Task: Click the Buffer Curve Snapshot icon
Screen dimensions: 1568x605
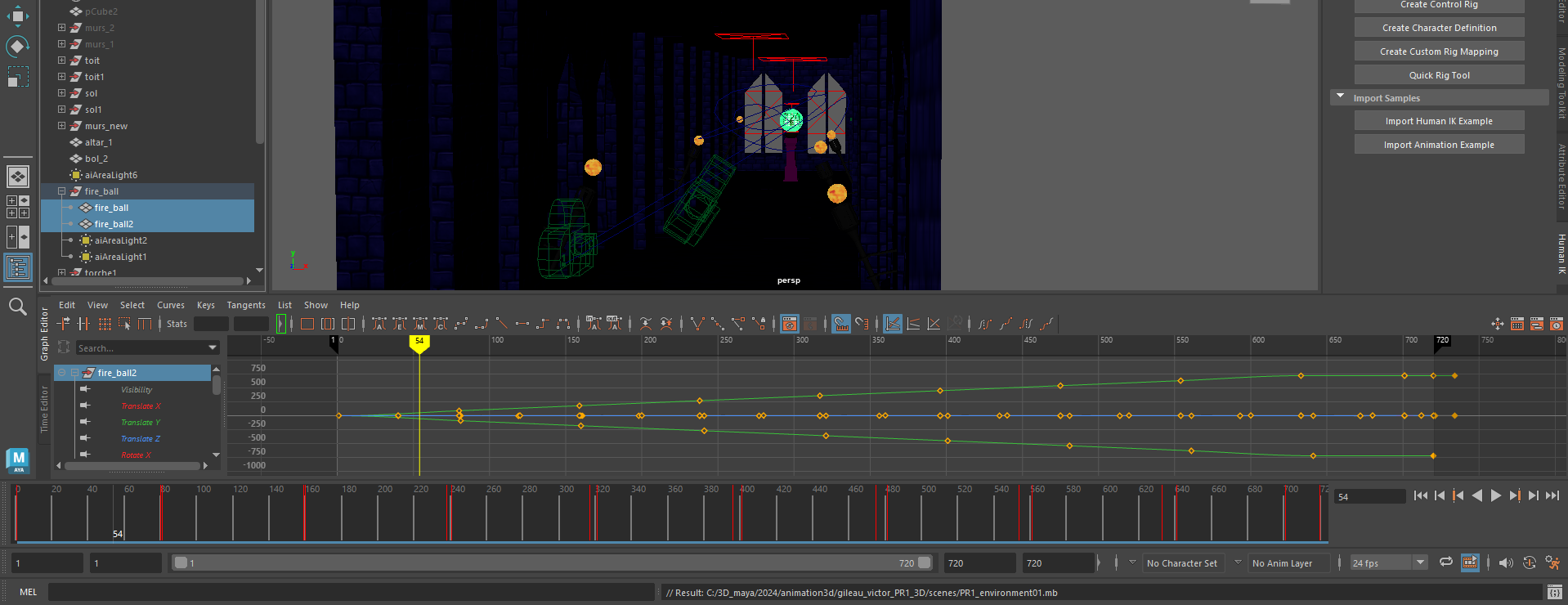Action: [645, 324]
